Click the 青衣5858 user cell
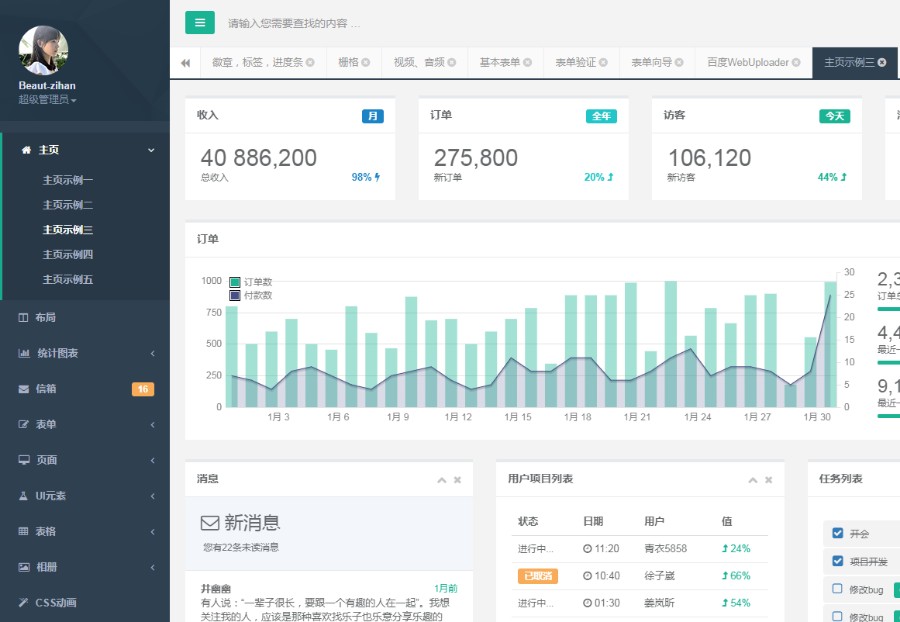This screenshot has height=622, width=900. 665,549
